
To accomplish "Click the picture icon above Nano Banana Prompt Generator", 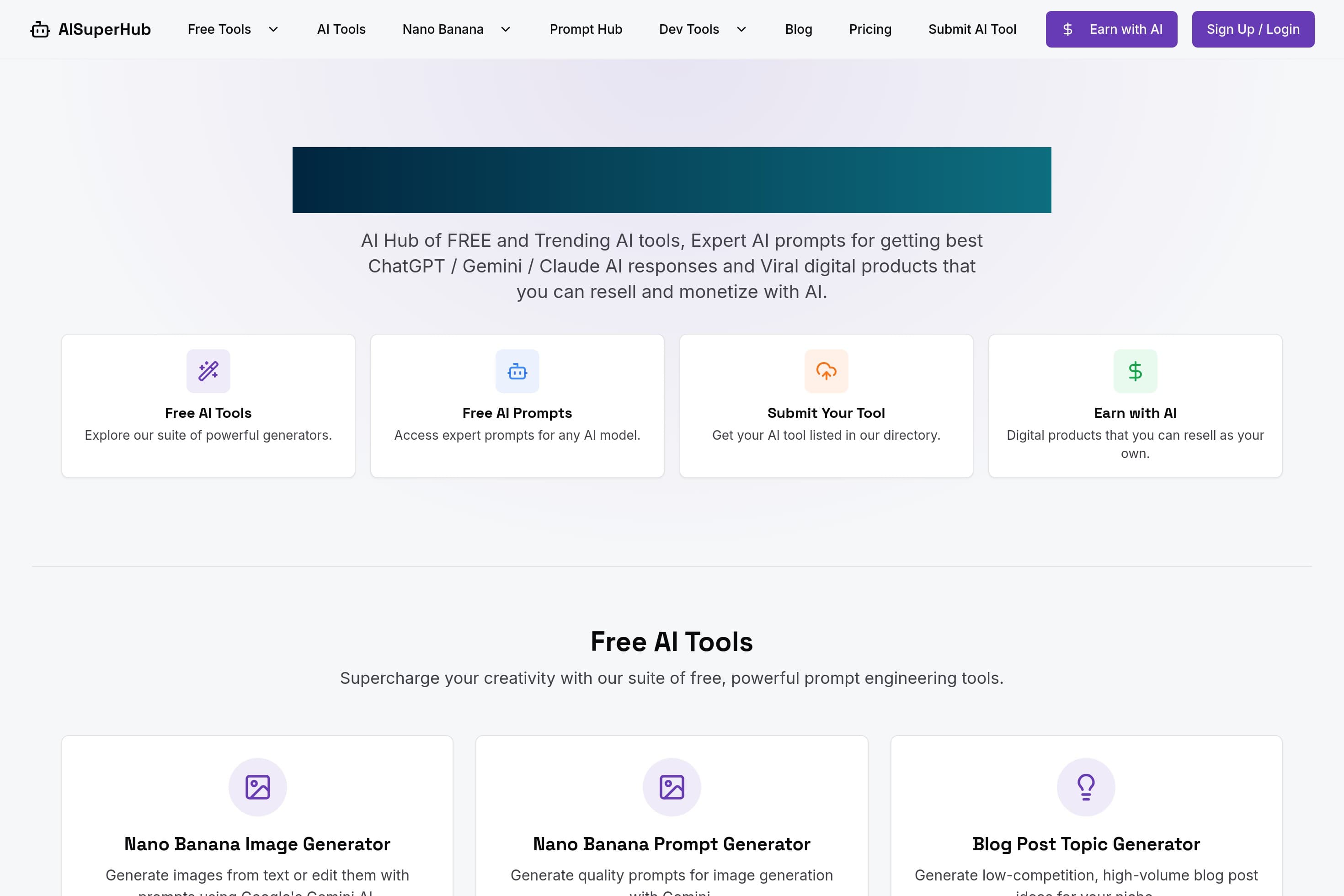I will 672,787.
